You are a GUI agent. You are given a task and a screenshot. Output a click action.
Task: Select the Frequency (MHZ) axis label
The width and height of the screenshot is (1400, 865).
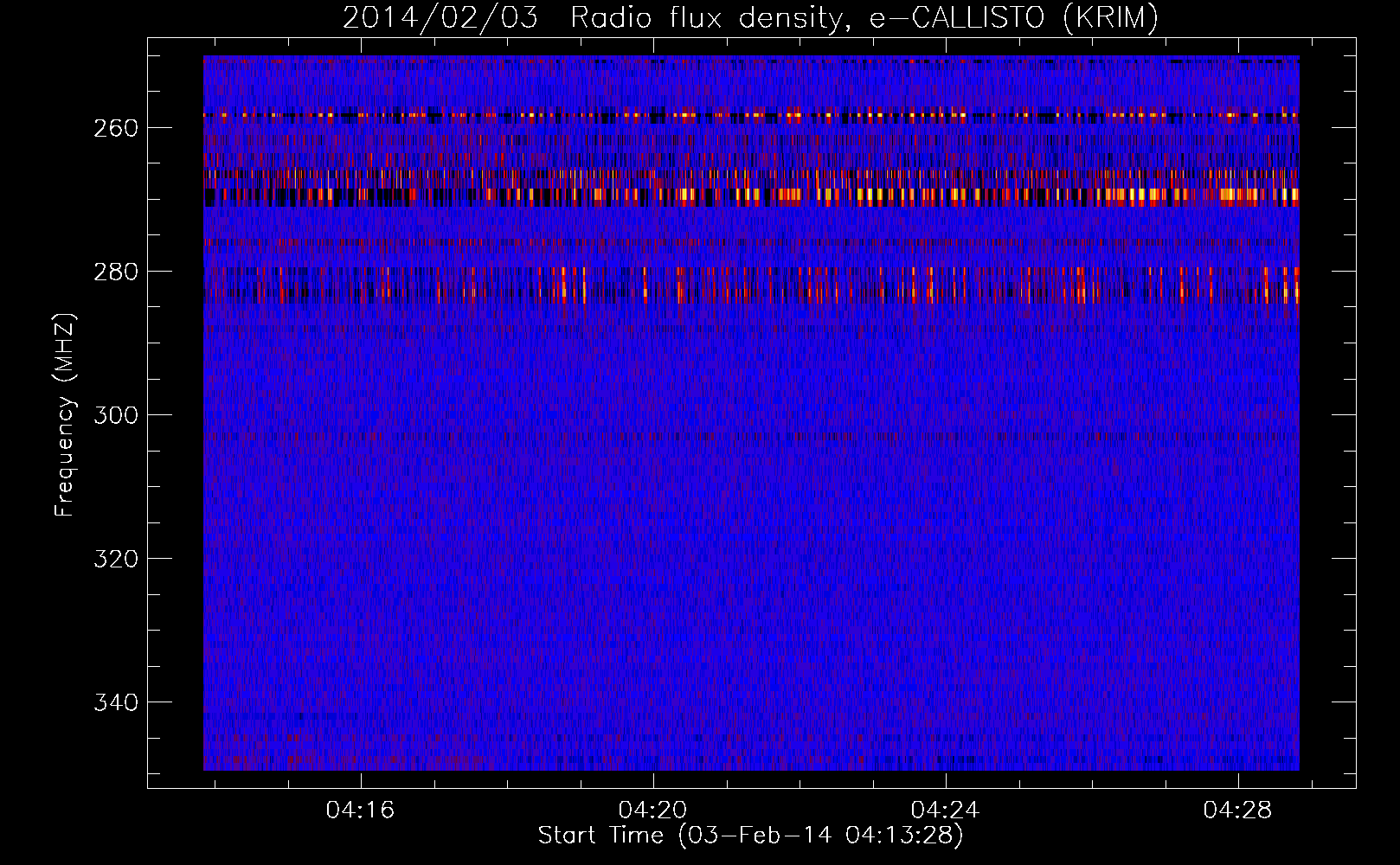[x=65, y=415]
